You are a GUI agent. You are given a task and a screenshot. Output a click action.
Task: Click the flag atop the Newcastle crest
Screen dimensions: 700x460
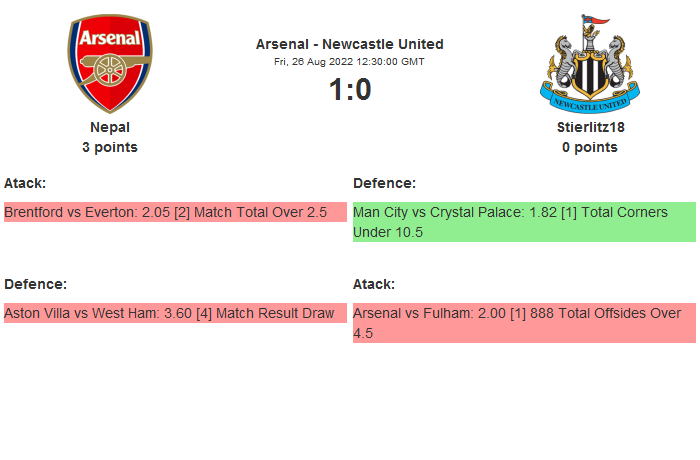tap(598, 21)
